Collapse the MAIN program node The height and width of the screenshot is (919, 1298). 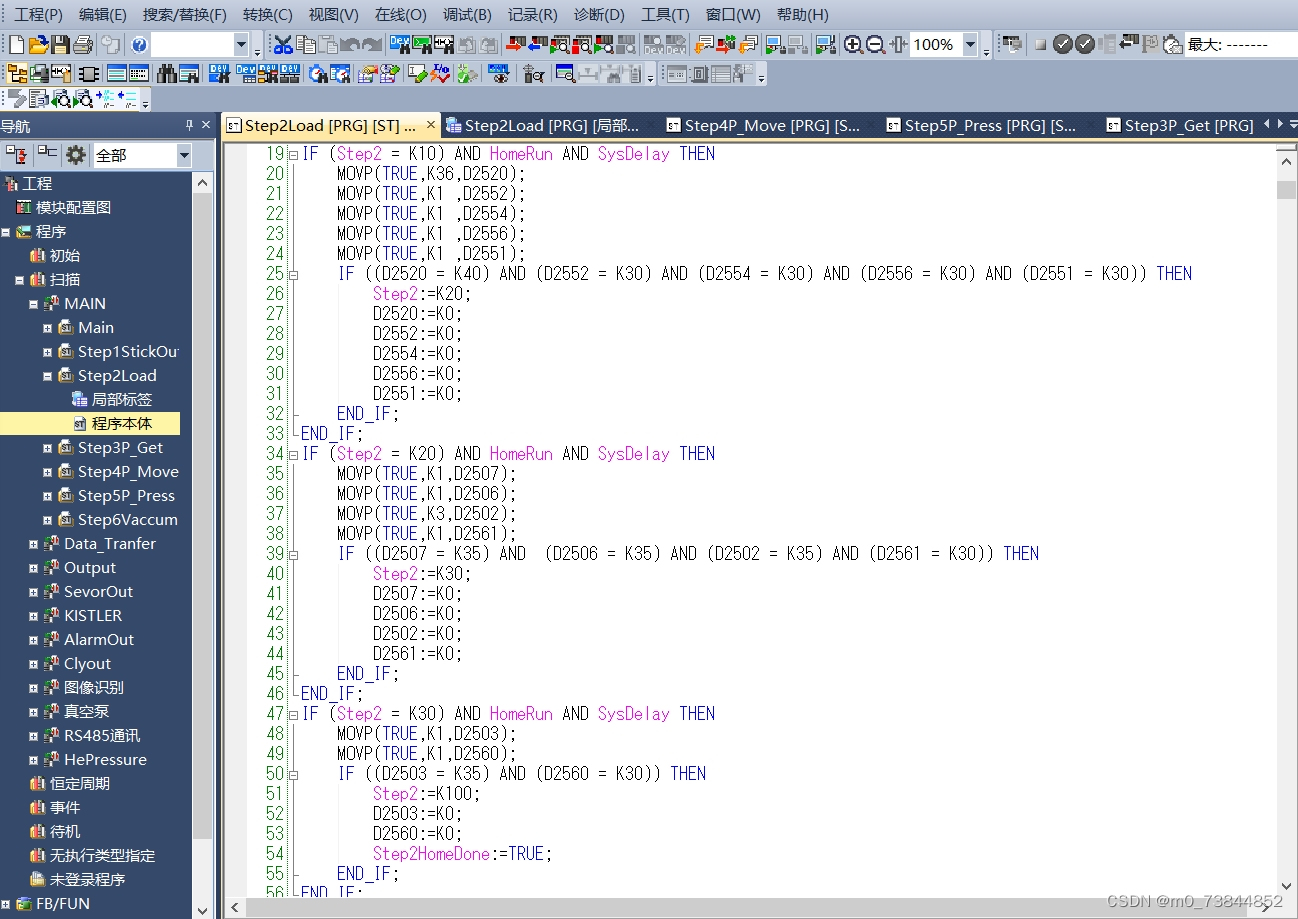(33, 304)
